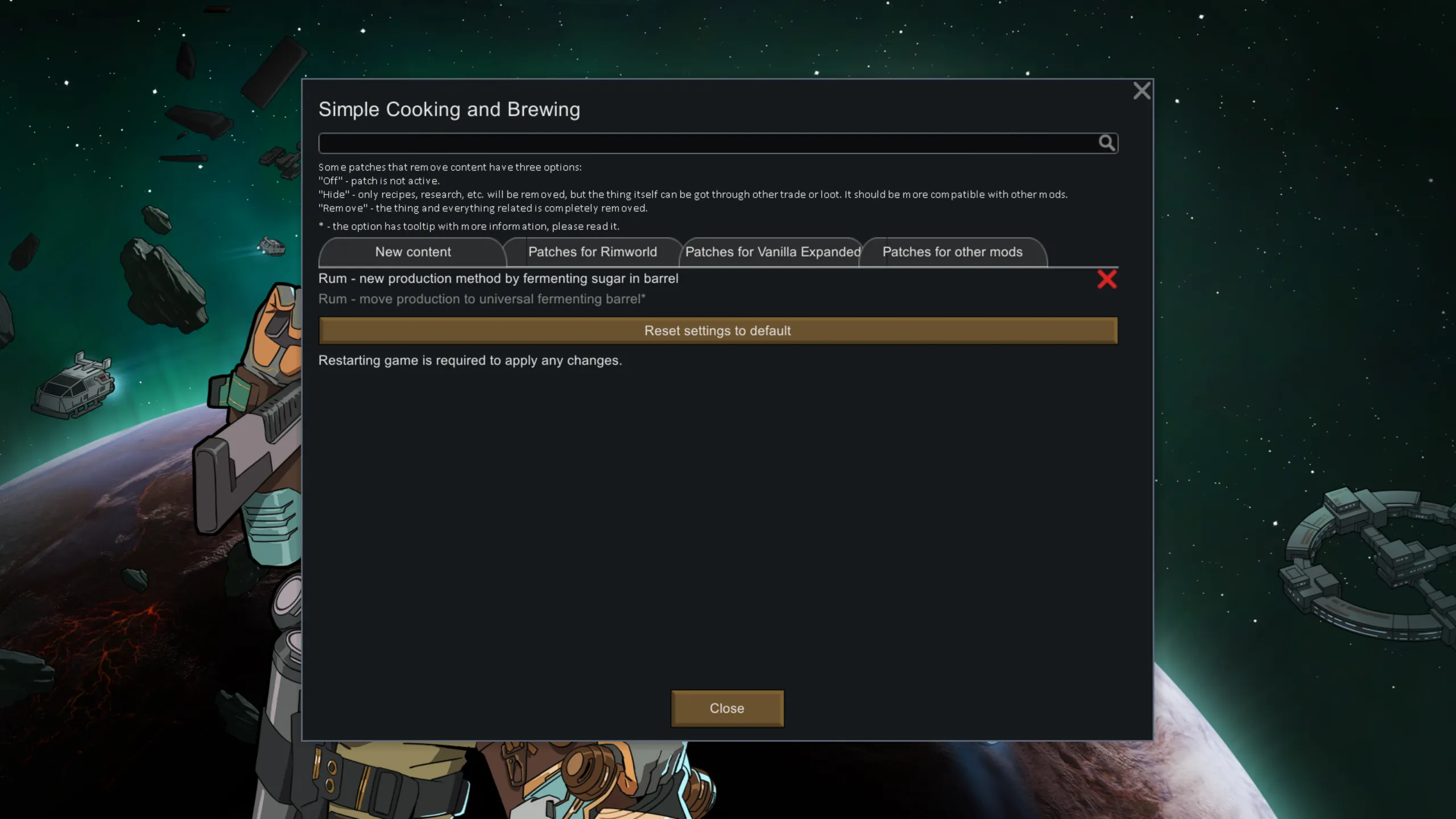Click the brown Close button at the bottom

727,708
